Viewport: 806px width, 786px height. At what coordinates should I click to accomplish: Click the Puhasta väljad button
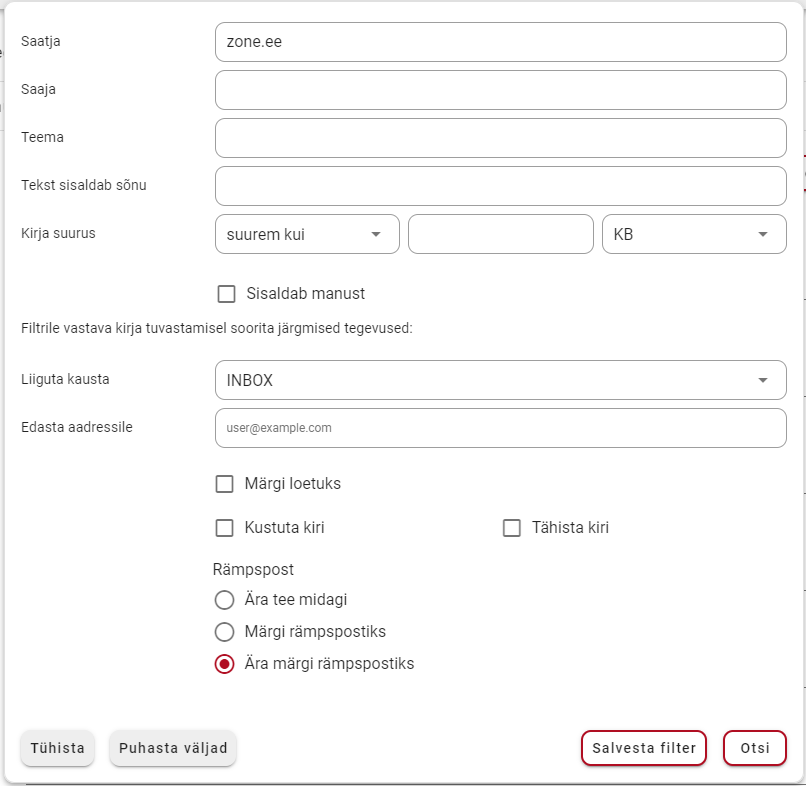pyautogui.click(x=173, y=748)
